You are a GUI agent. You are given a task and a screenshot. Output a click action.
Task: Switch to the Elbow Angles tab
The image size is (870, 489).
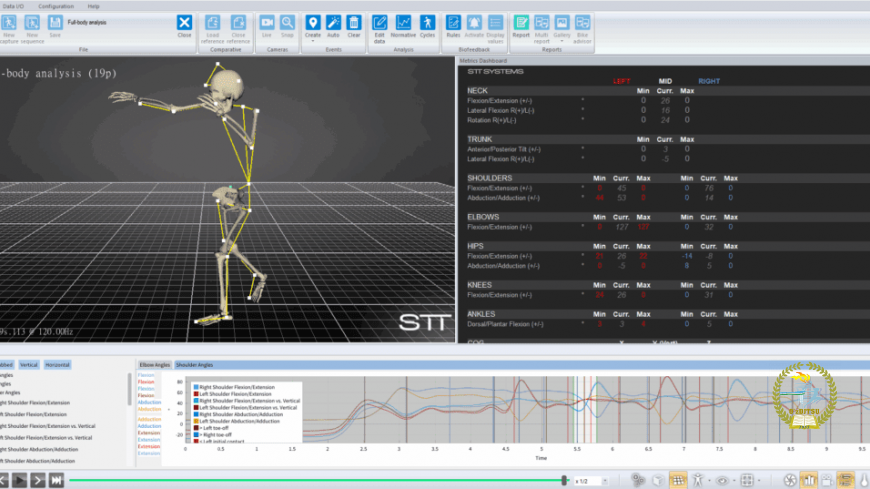[154, 365]
